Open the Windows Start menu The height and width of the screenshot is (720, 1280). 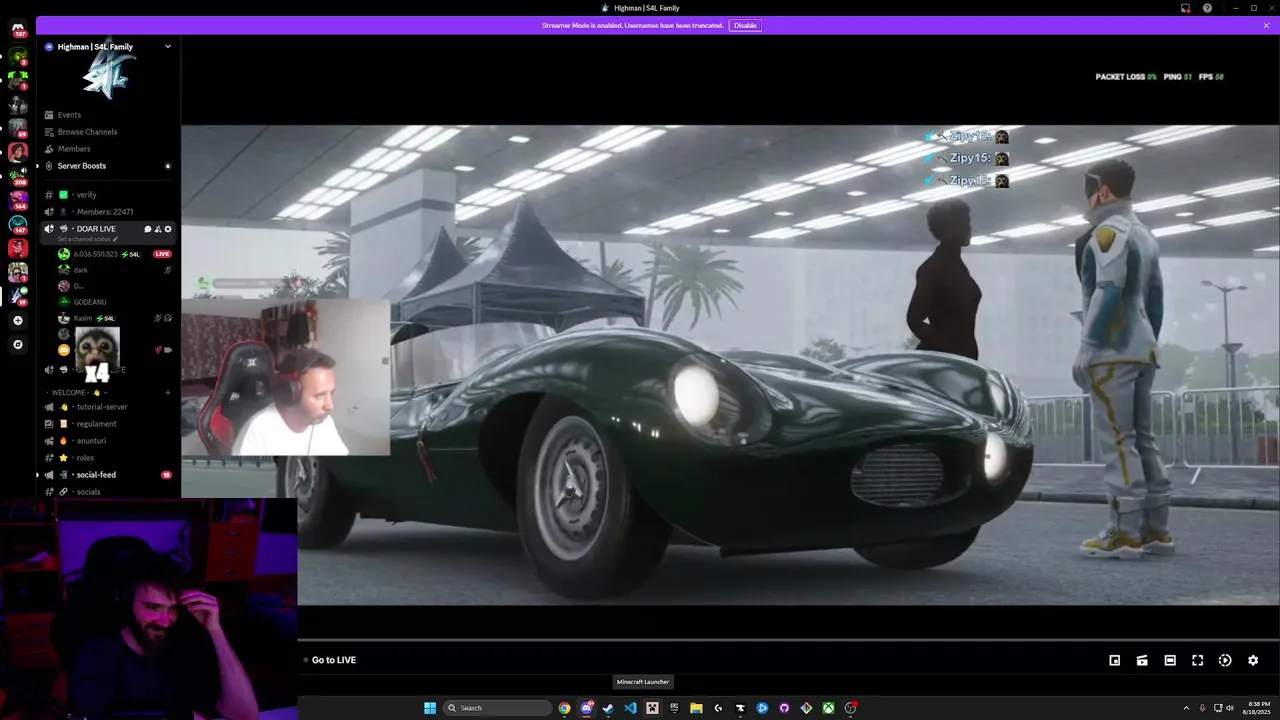430,708
